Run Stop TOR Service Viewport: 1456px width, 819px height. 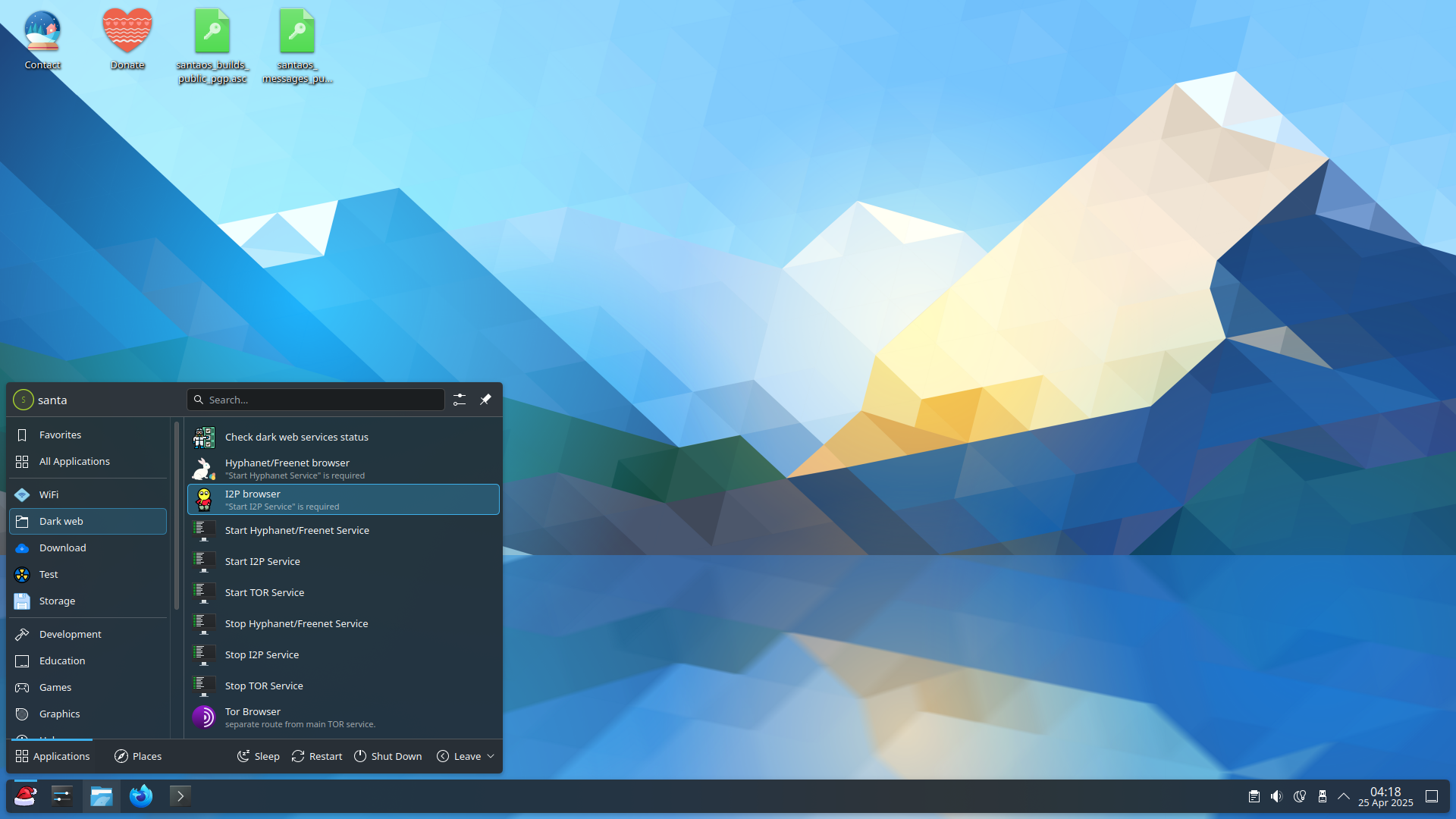click(x=344, y=686)
